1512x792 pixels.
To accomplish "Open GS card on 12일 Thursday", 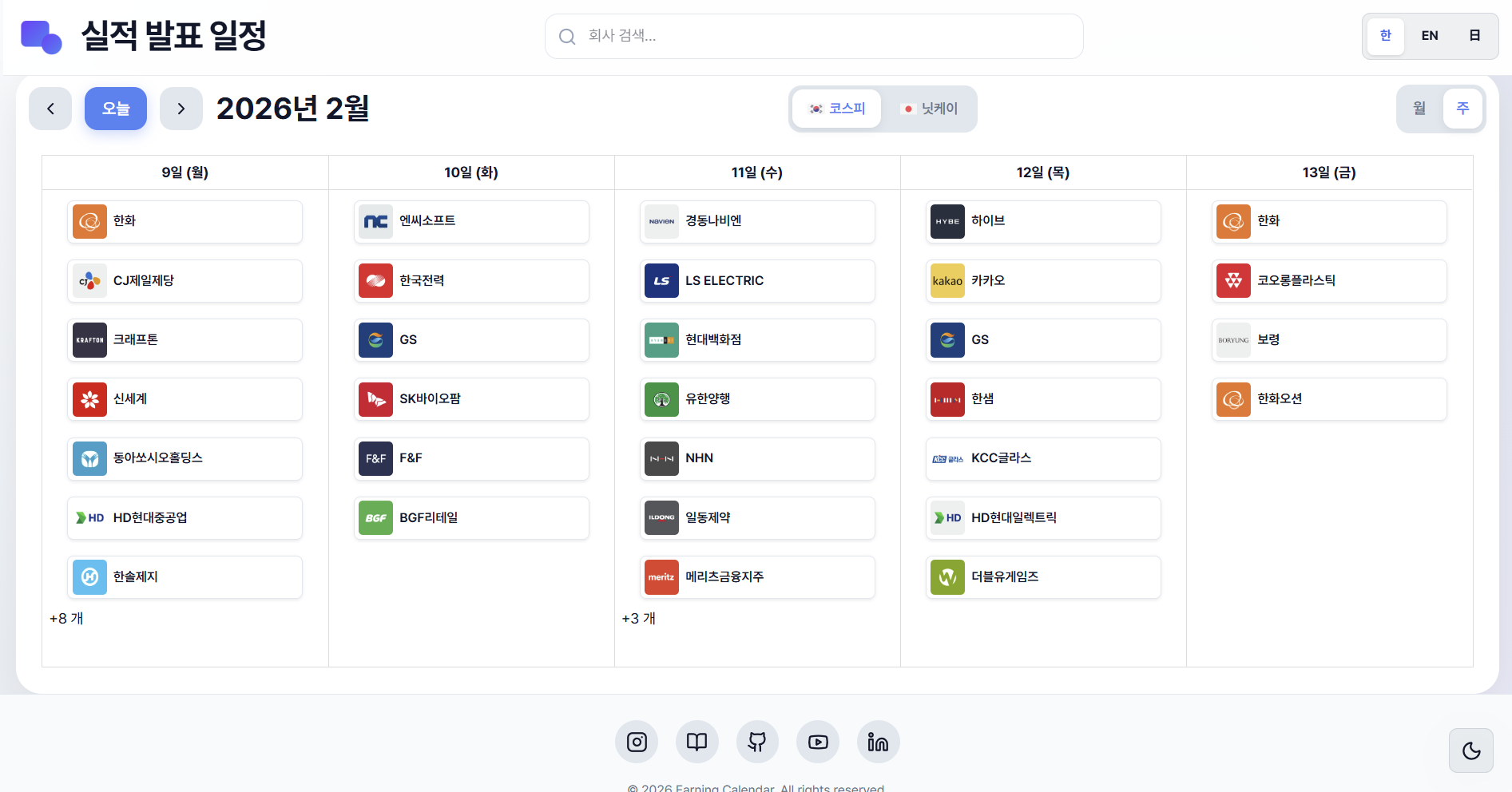I will pos(1043,340).
